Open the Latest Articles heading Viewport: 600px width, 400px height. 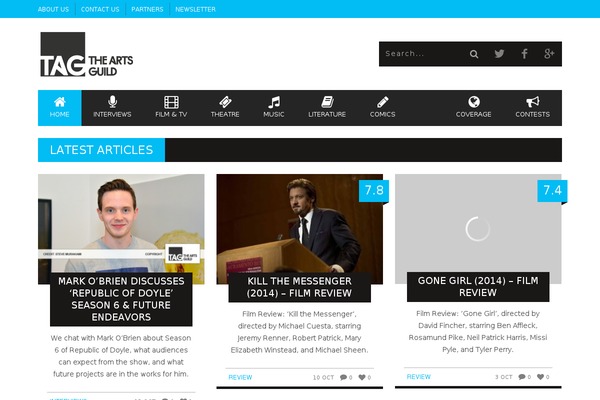tap(101, 150)
